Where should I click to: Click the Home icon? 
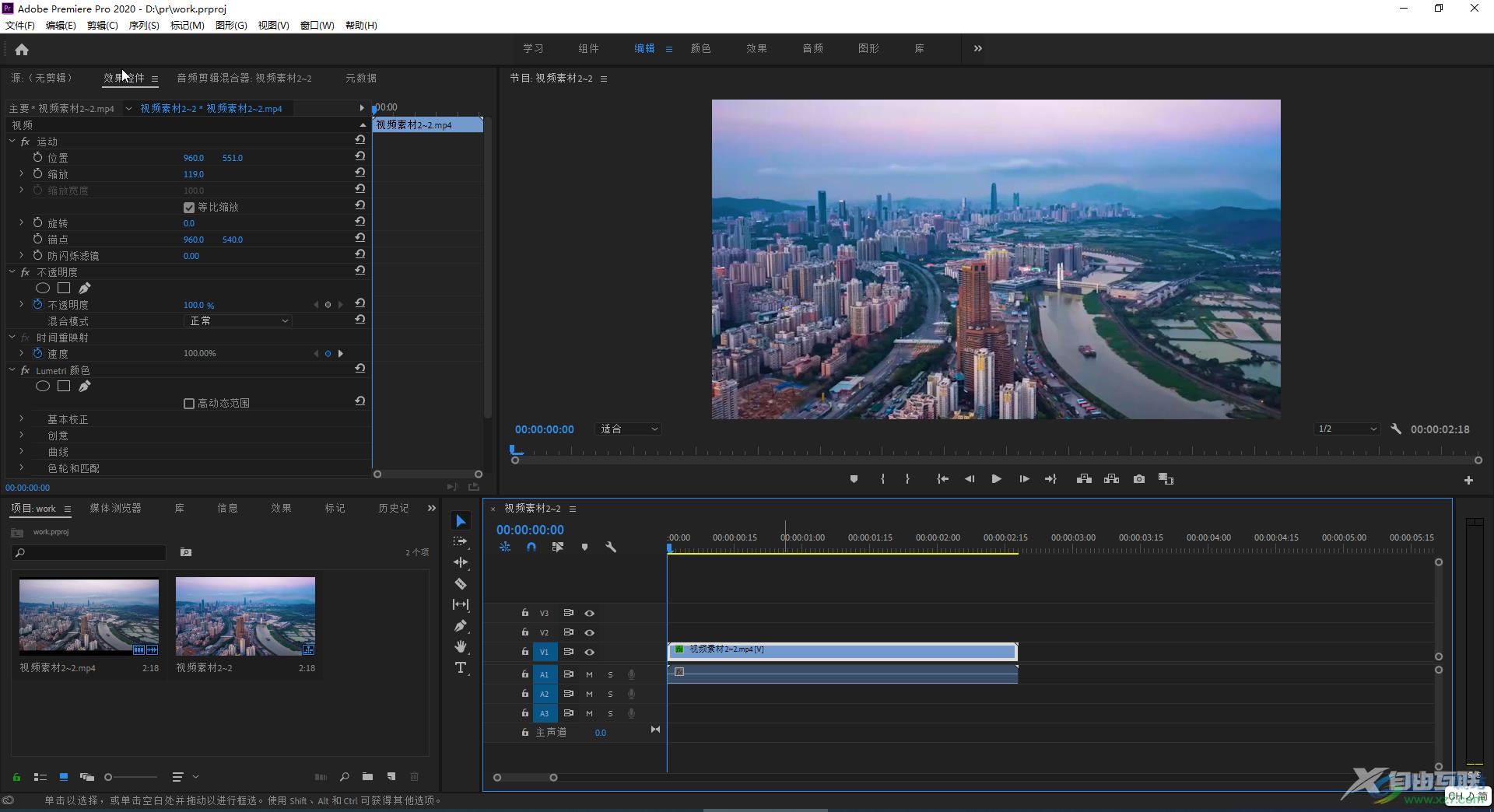coord(22,50)
